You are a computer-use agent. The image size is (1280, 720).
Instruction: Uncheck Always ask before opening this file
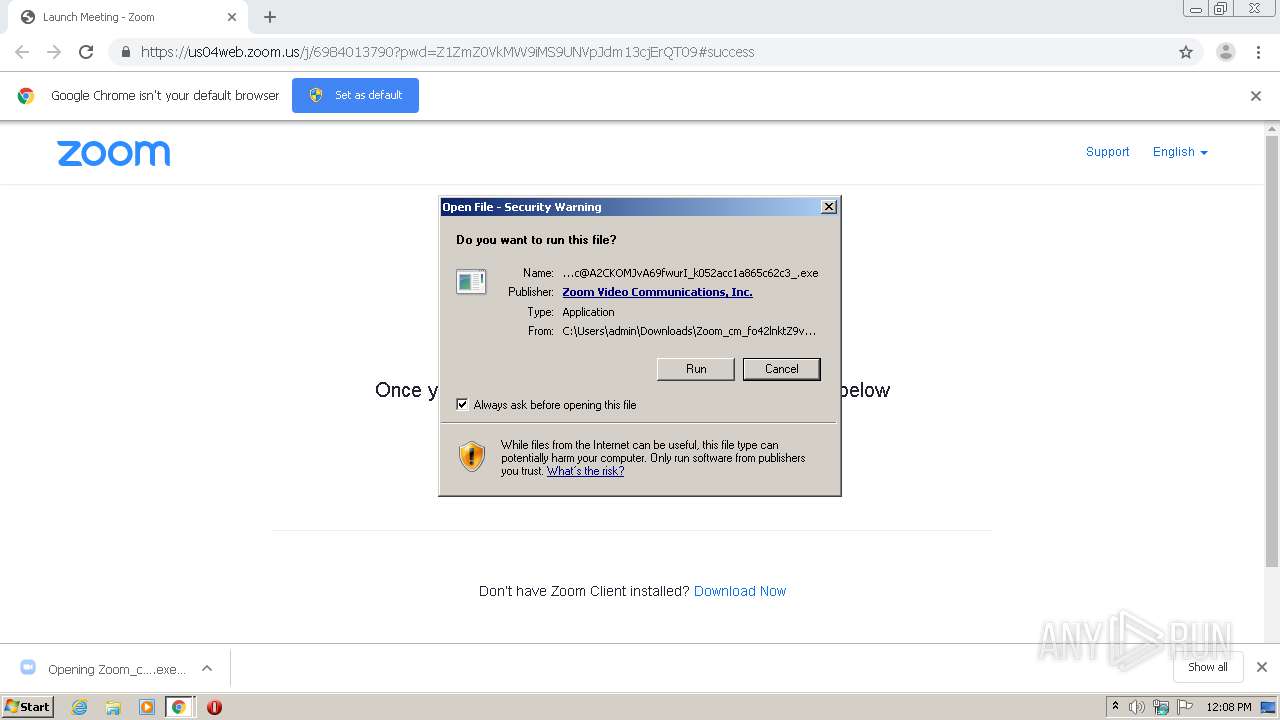462,405
